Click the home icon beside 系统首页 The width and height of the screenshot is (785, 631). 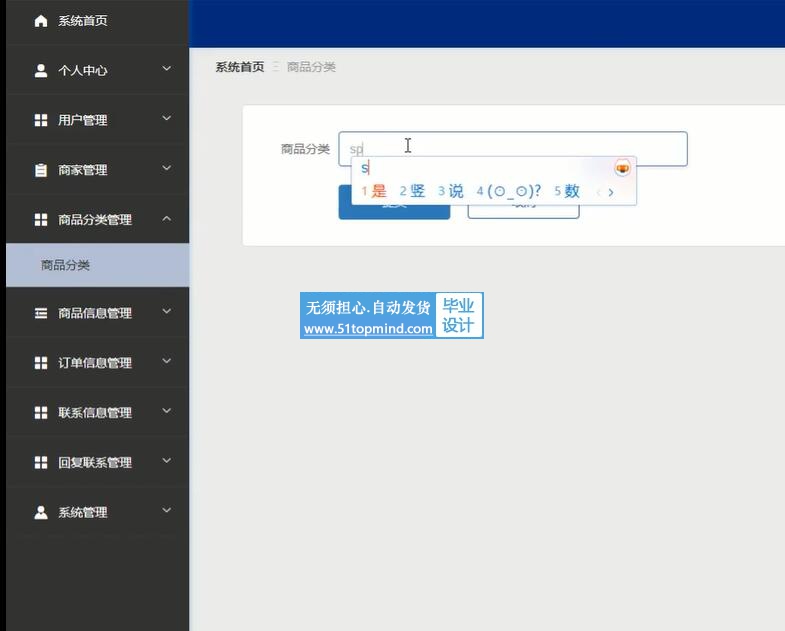pos(41,21)
